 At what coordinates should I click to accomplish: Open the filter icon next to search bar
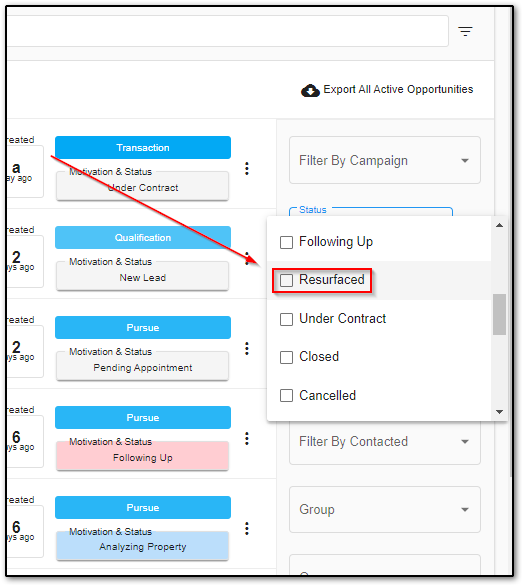[465, 31]
